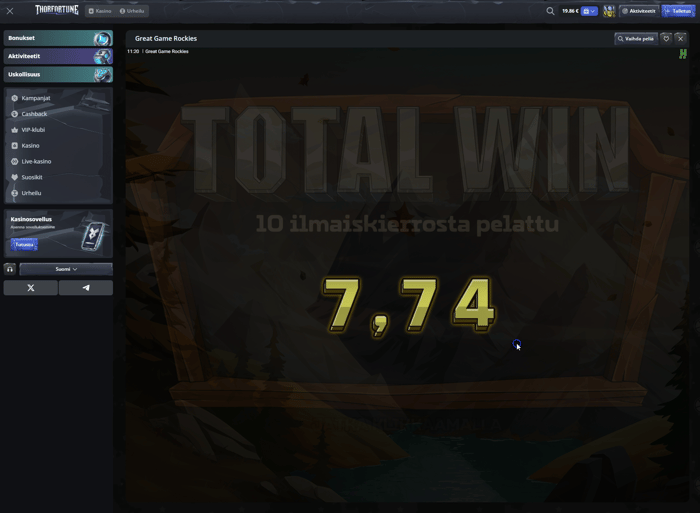
Task: Click the green H provider icon in the game
Action: [x=683, y=54]
